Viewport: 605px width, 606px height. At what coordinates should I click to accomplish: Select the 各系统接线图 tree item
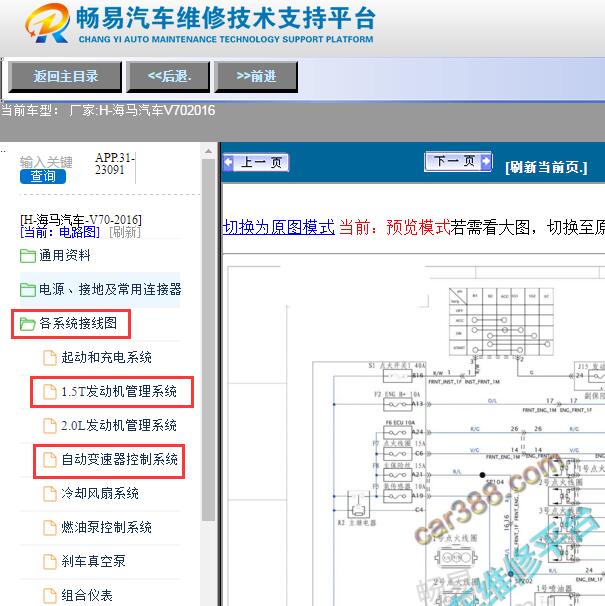(x=78, y=323)
